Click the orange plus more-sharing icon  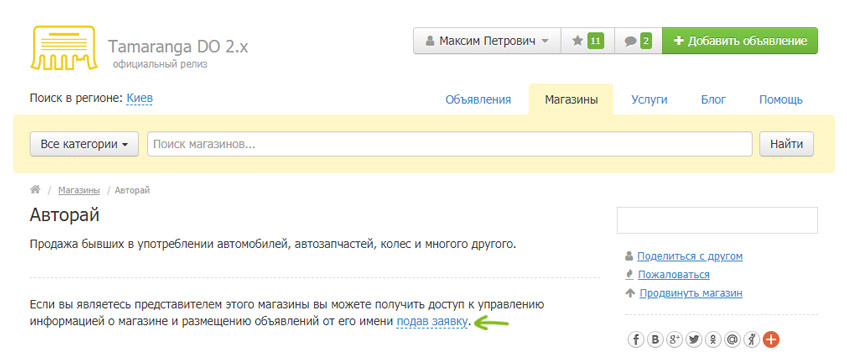[x=771, y=339]
